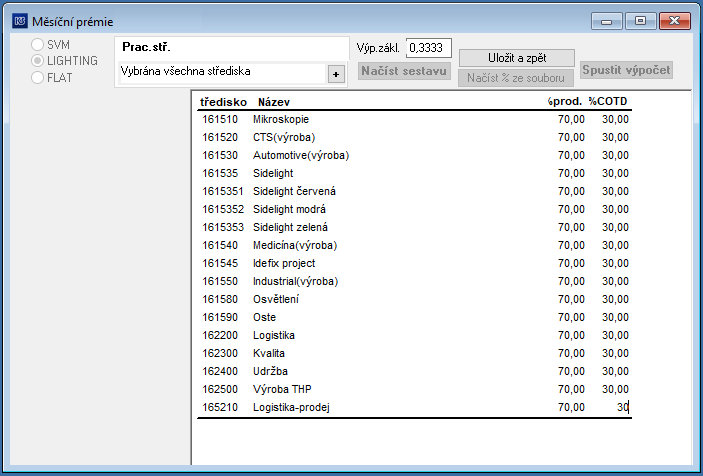Click center code 1615352
Image resolution: width=703 pixels, height=476 pixels.
(223, 209)
